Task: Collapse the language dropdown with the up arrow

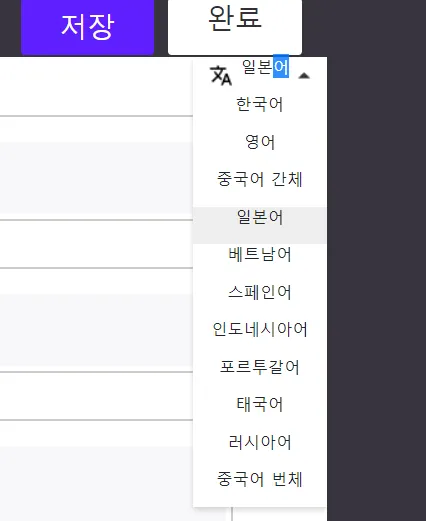Action: click(304, 76)
